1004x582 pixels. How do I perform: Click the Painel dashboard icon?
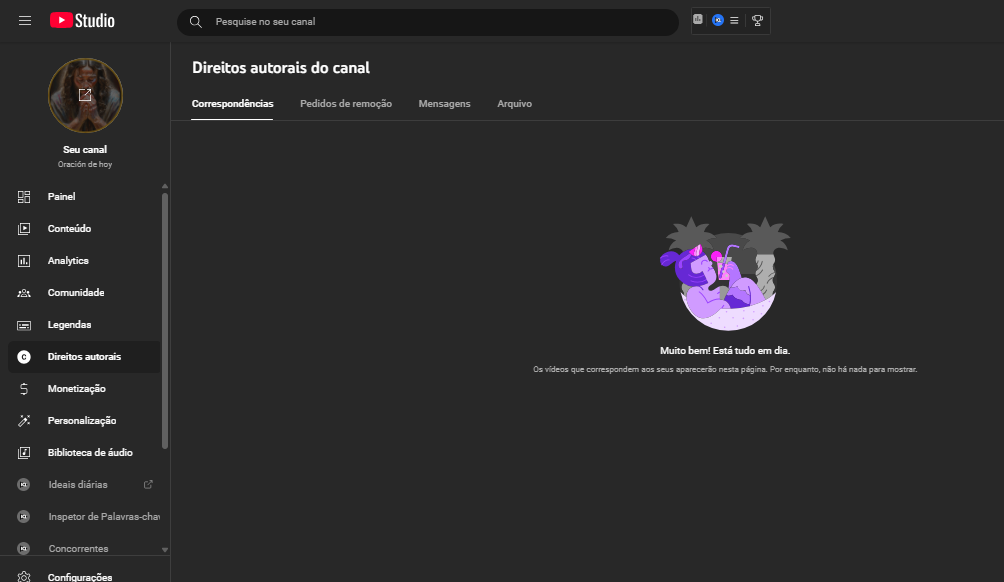tap(24, 197)
